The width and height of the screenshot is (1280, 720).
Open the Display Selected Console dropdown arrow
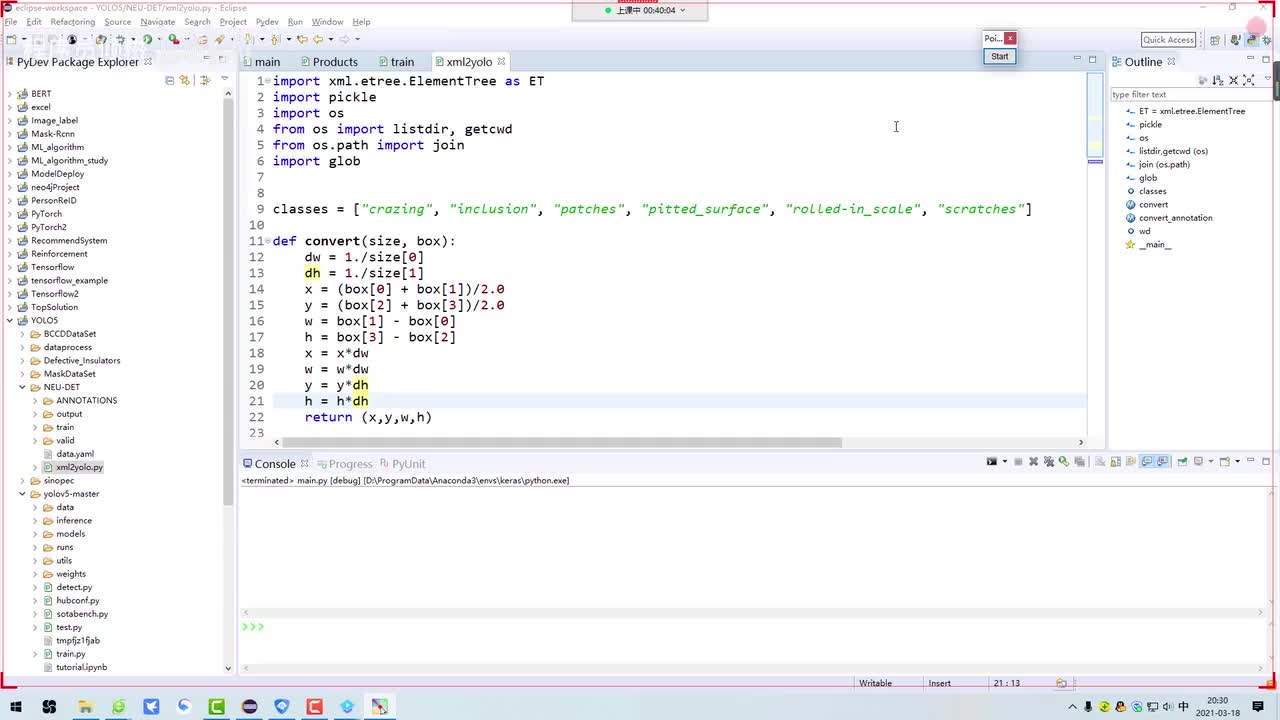pyautogui.click(x=1210, y=462)
